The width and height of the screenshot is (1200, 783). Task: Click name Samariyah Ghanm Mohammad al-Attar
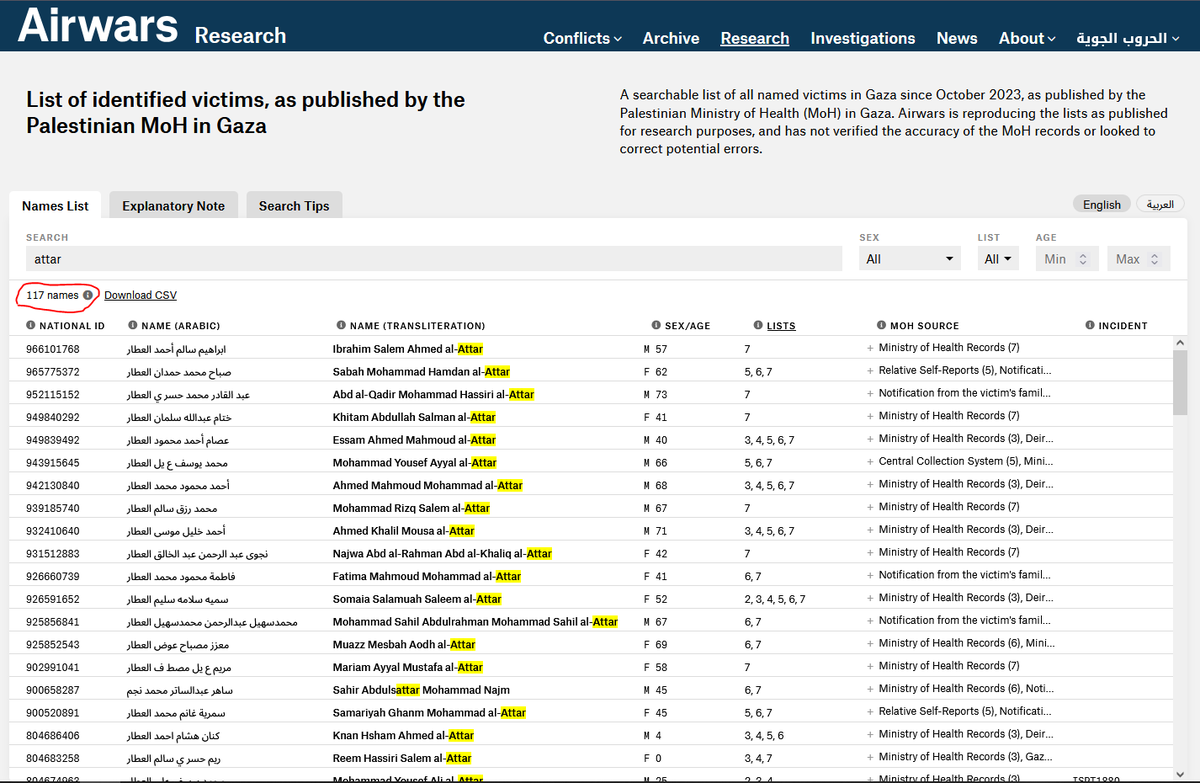[429, 712]
